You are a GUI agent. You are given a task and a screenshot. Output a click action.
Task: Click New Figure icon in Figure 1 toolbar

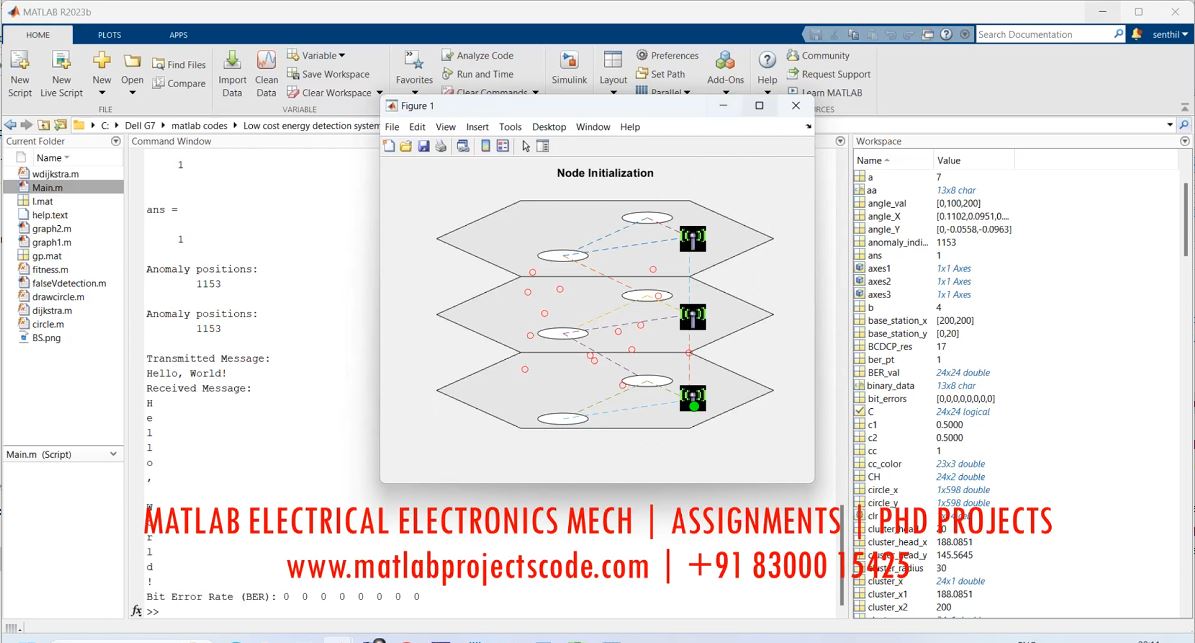coord(389,146)
